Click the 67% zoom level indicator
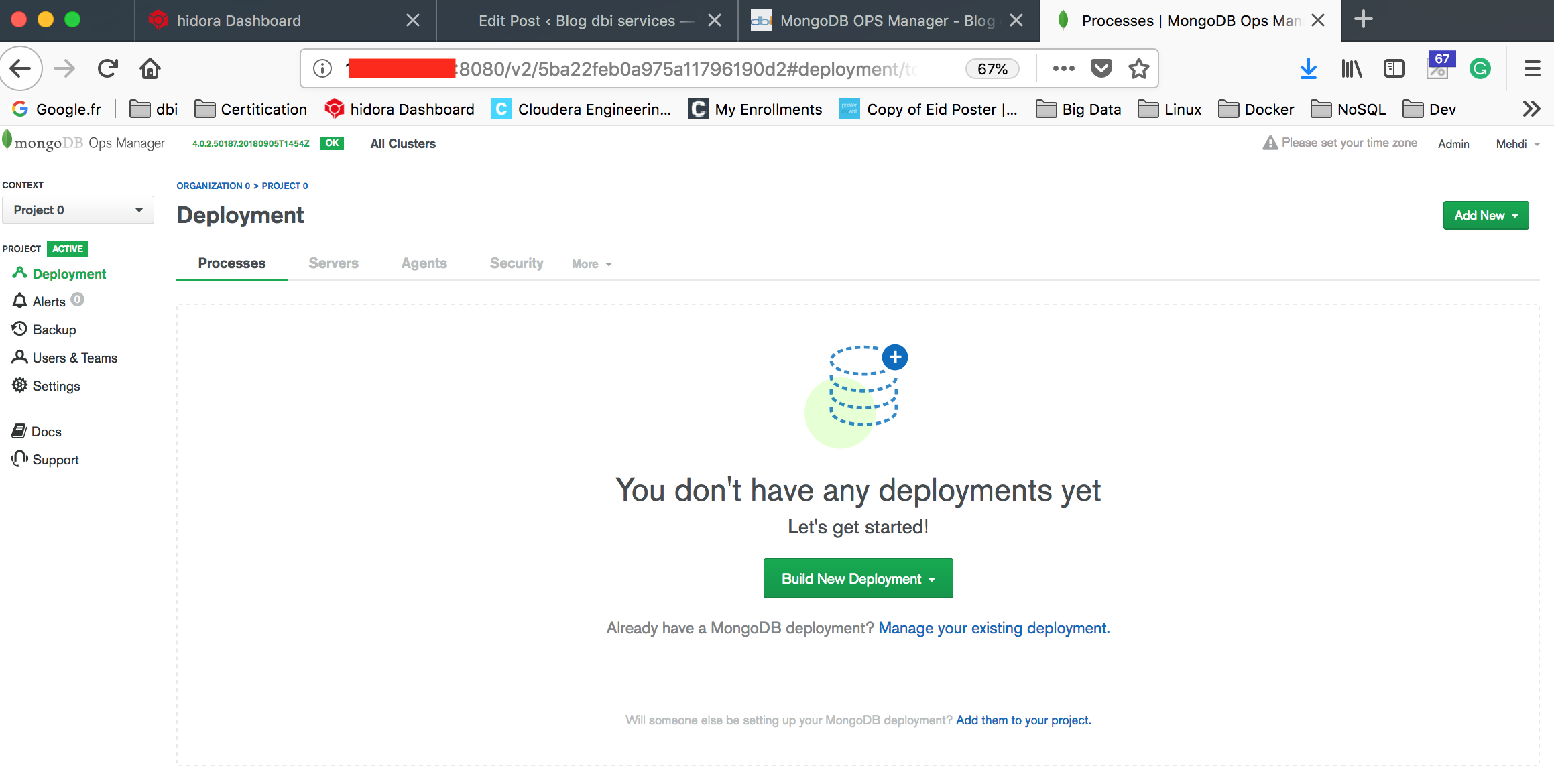1554x784 pixels. coord(992,68)
